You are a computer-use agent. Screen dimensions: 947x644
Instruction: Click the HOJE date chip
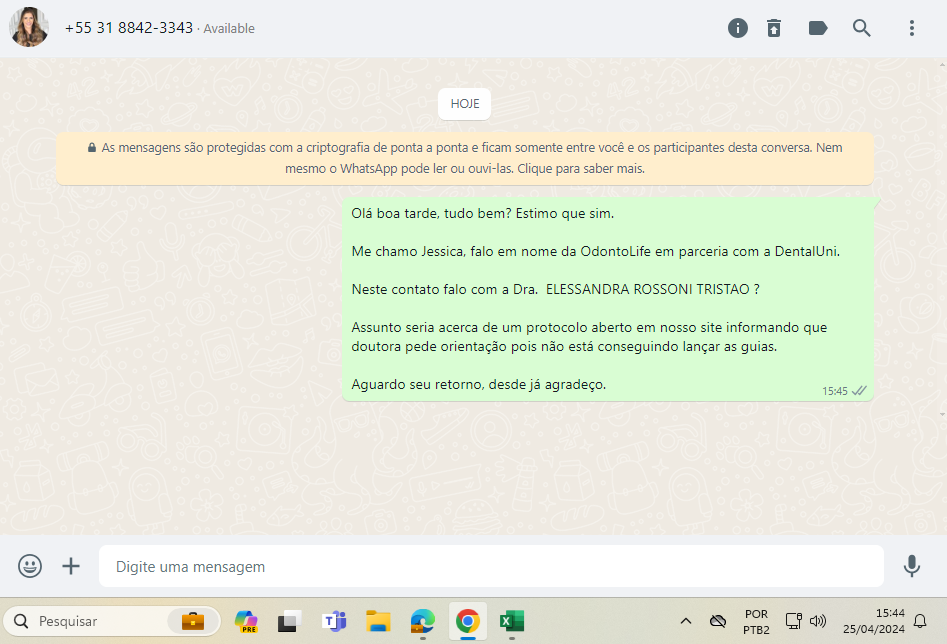pos(464,104)
